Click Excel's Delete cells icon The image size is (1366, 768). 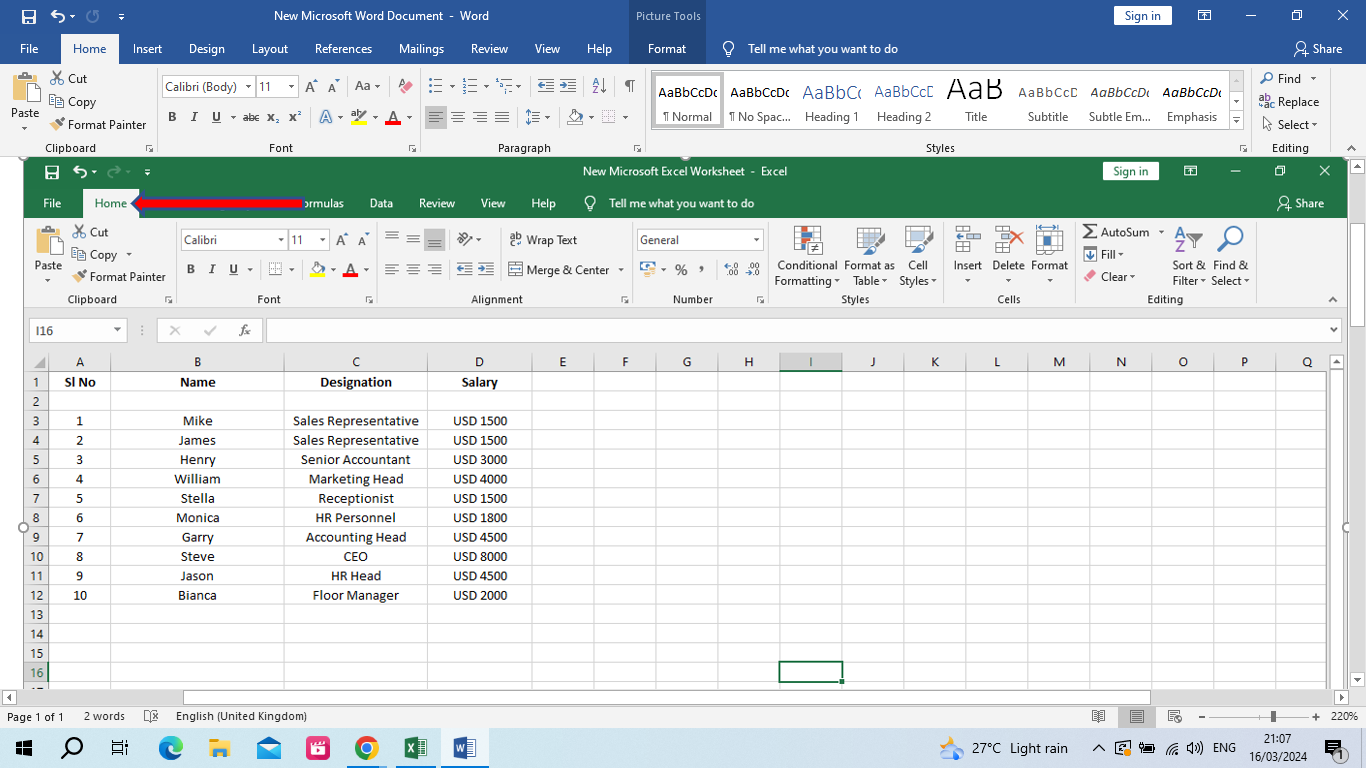(x=1008, y=241)
